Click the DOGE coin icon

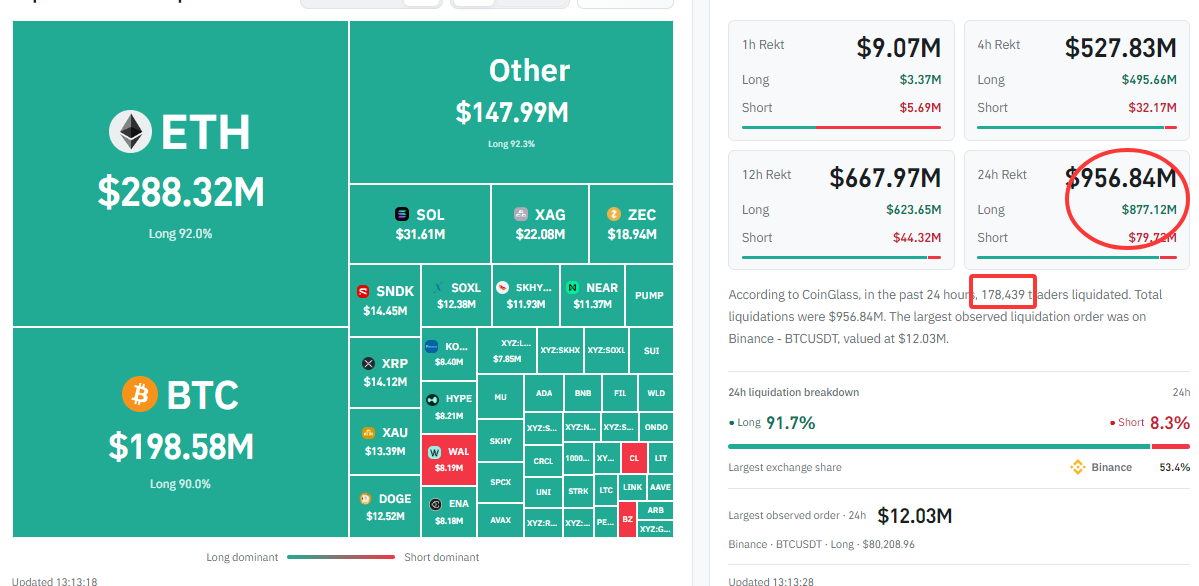click(366, 499)
